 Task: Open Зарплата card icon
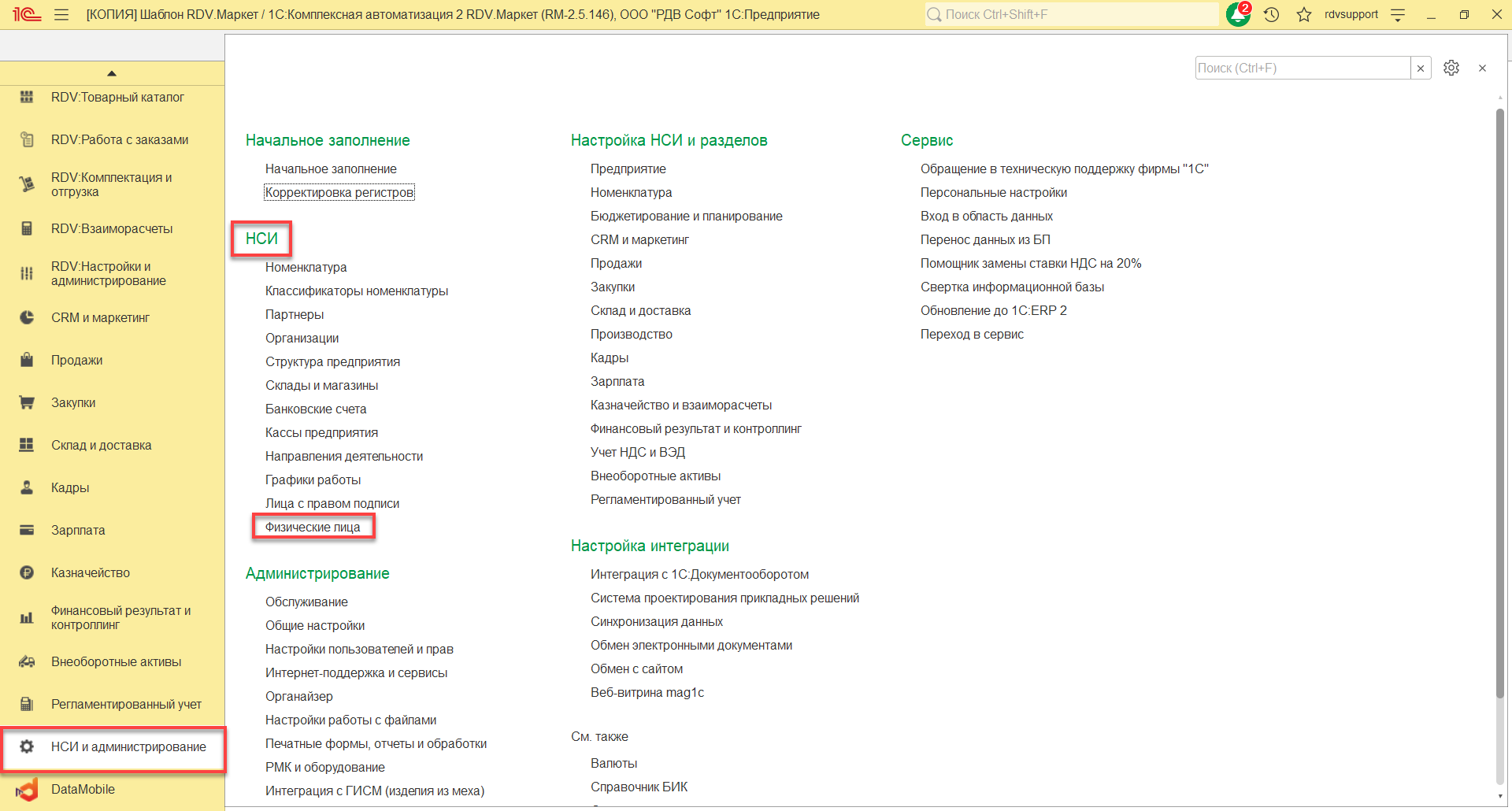pos(27,530)
